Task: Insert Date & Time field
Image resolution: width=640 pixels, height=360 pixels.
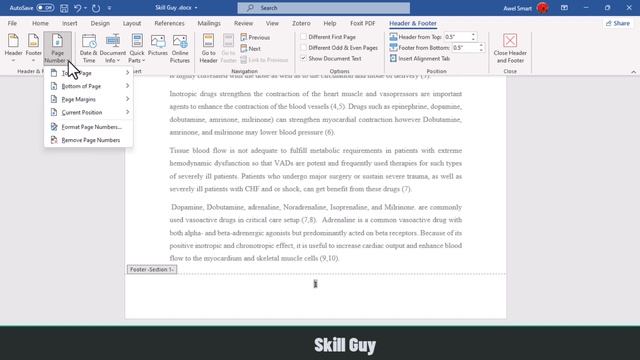Action: [89, 48]
